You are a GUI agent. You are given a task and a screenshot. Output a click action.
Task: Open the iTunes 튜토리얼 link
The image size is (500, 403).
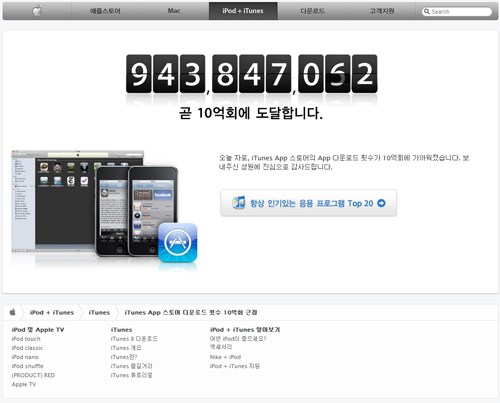(x=132, y=375)
